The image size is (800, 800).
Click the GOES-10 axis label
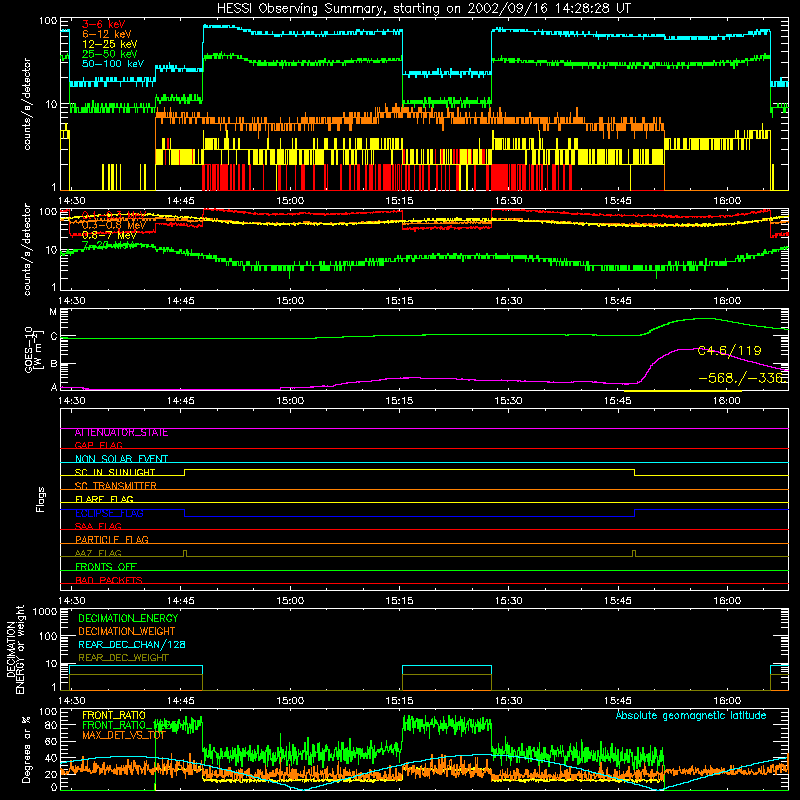point(33,349)
